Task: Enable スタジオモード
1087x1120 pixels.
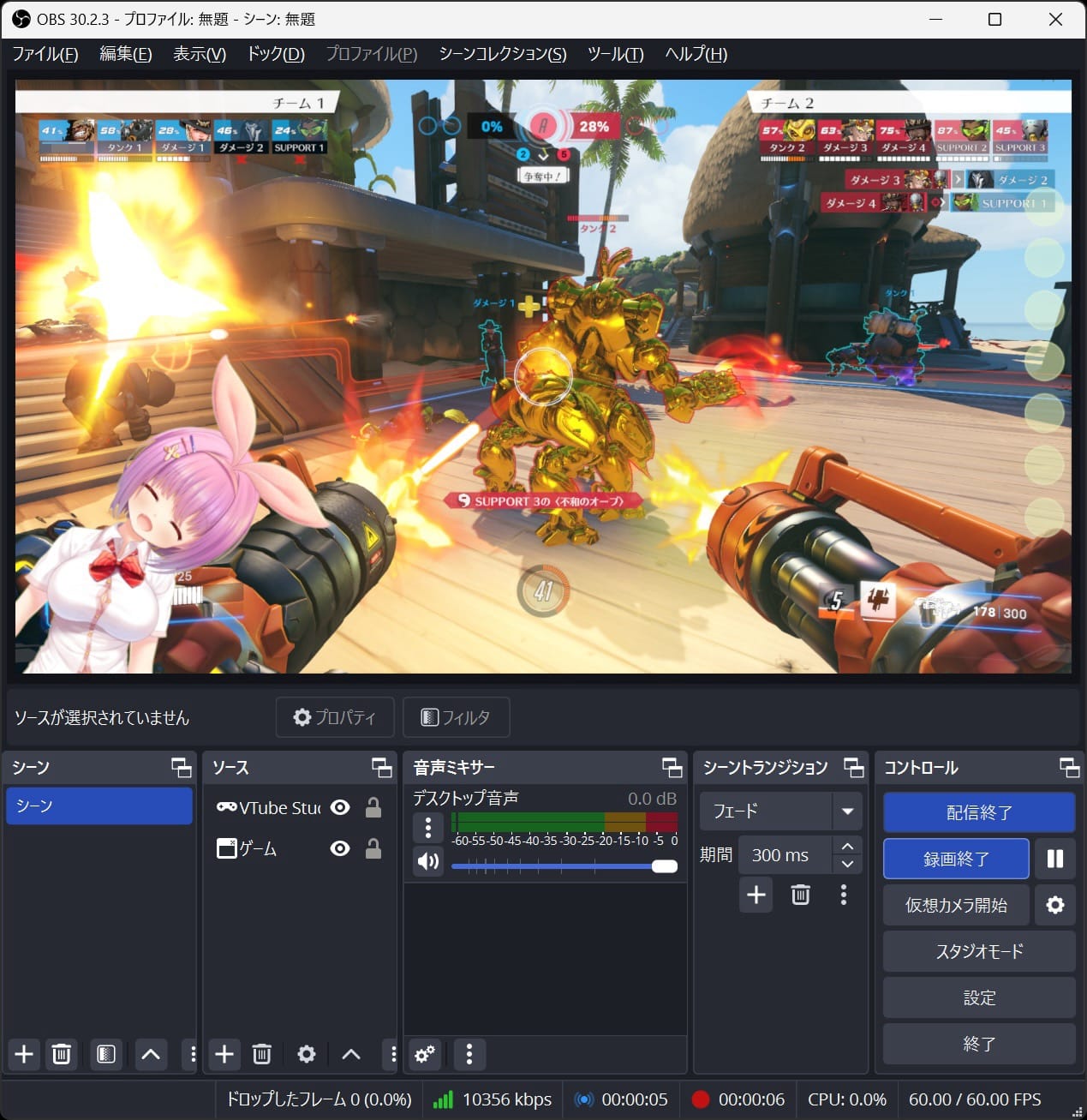Action: 979,951
